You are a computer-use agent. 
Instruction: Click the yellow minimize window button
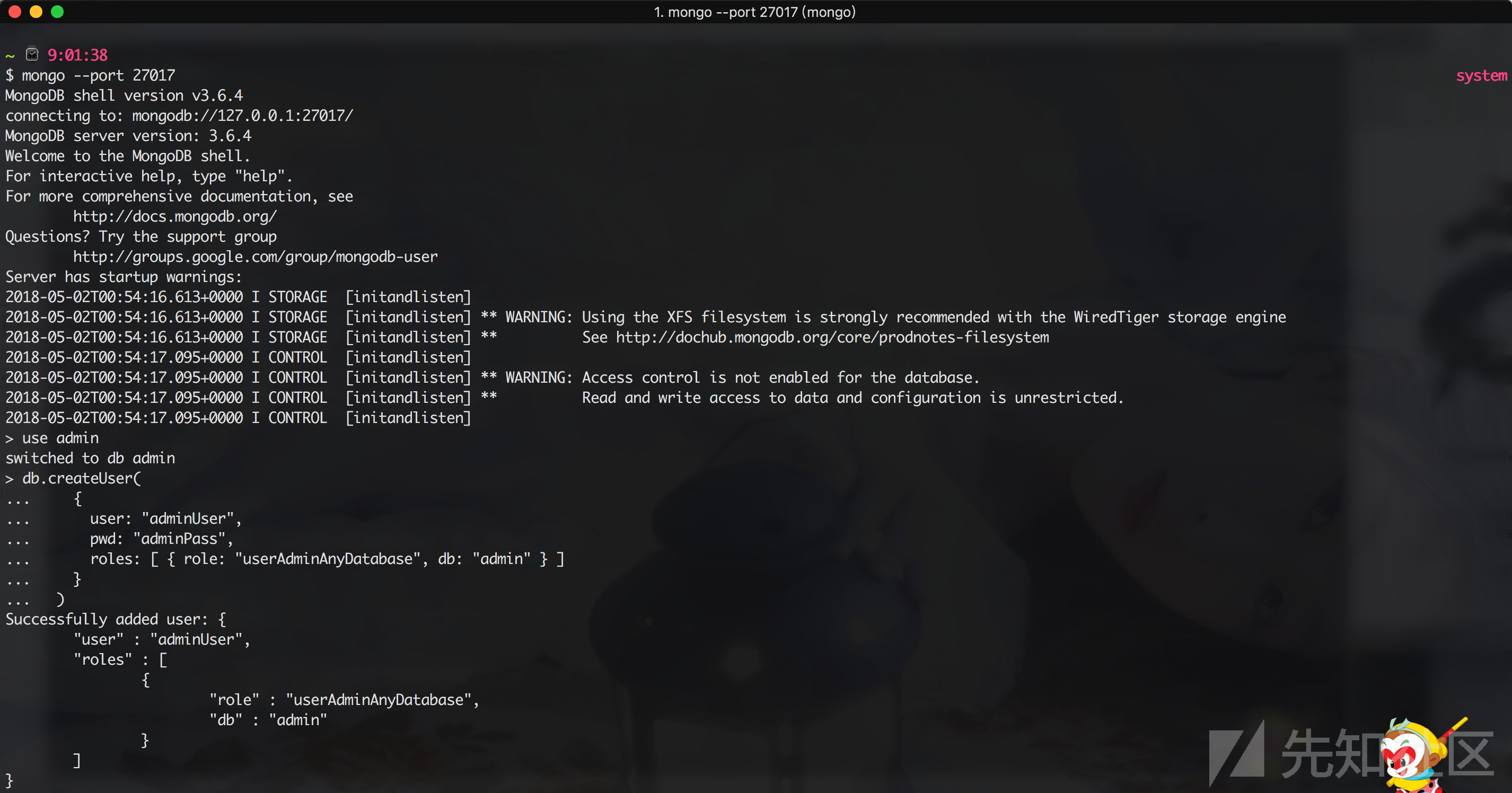(x=36, y=12)
